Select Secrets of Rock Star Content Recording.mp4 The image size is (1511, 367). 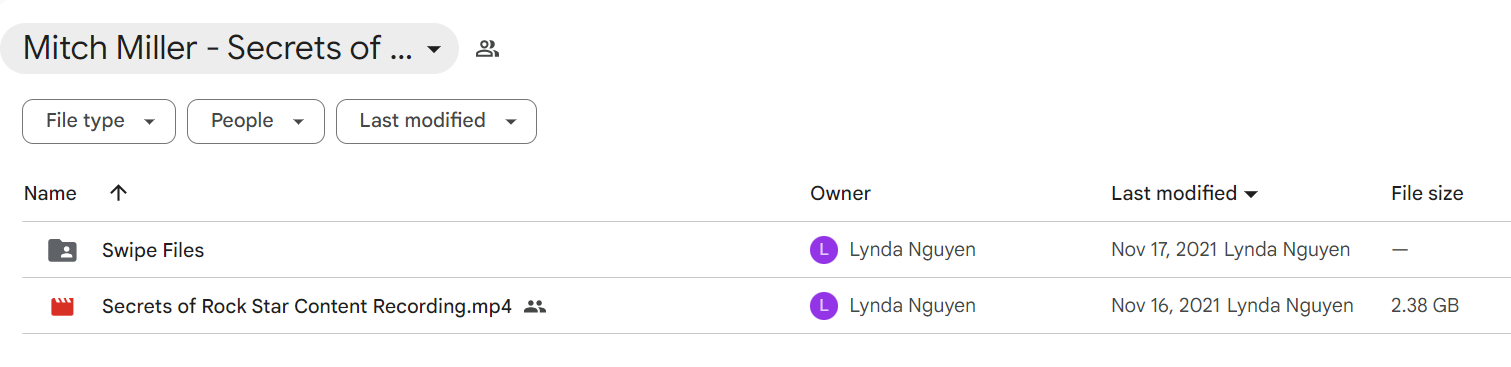pos(307,306)
